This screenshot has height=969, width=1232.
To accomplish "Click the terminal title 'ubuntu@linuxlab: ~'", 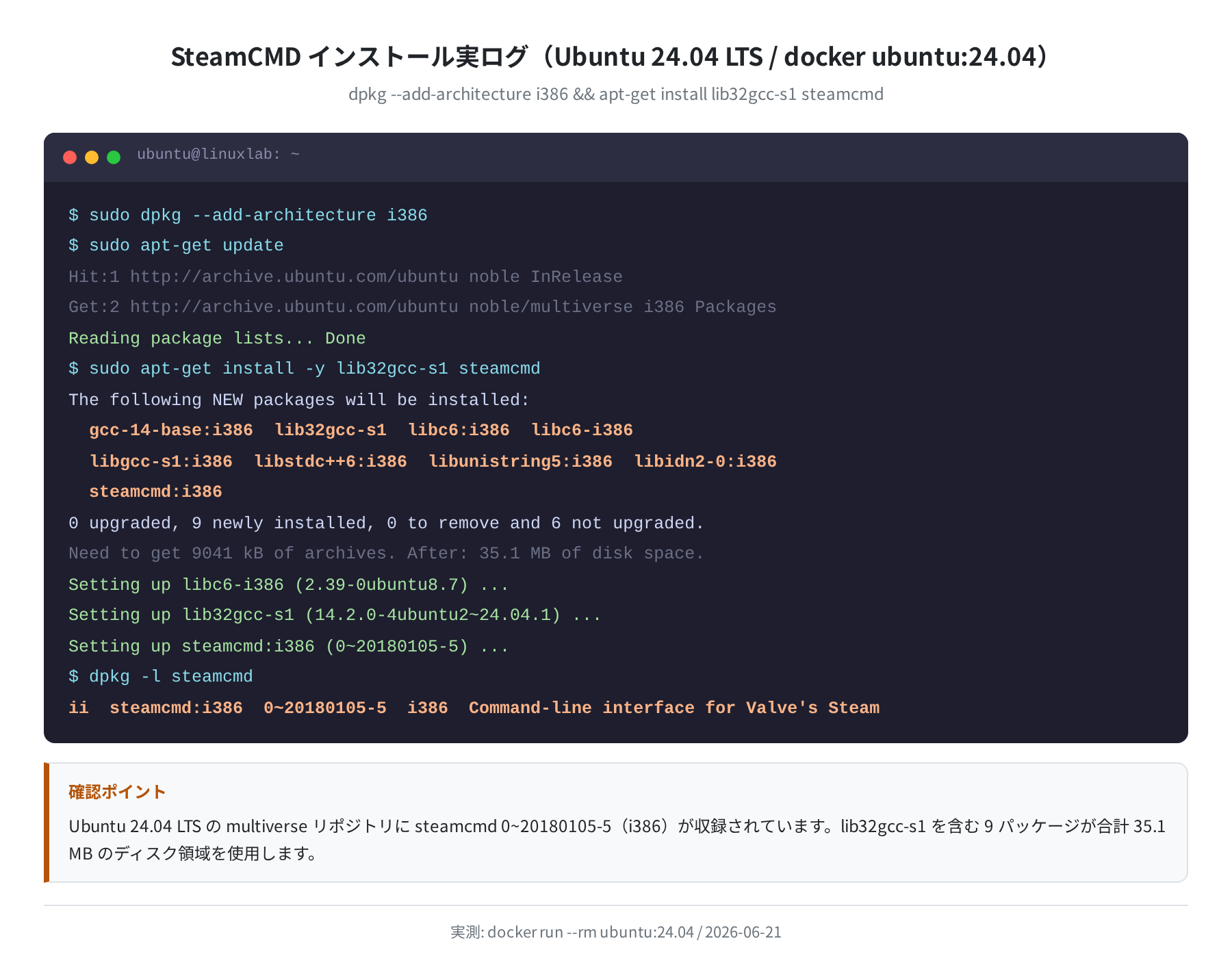I will (218, 155).
